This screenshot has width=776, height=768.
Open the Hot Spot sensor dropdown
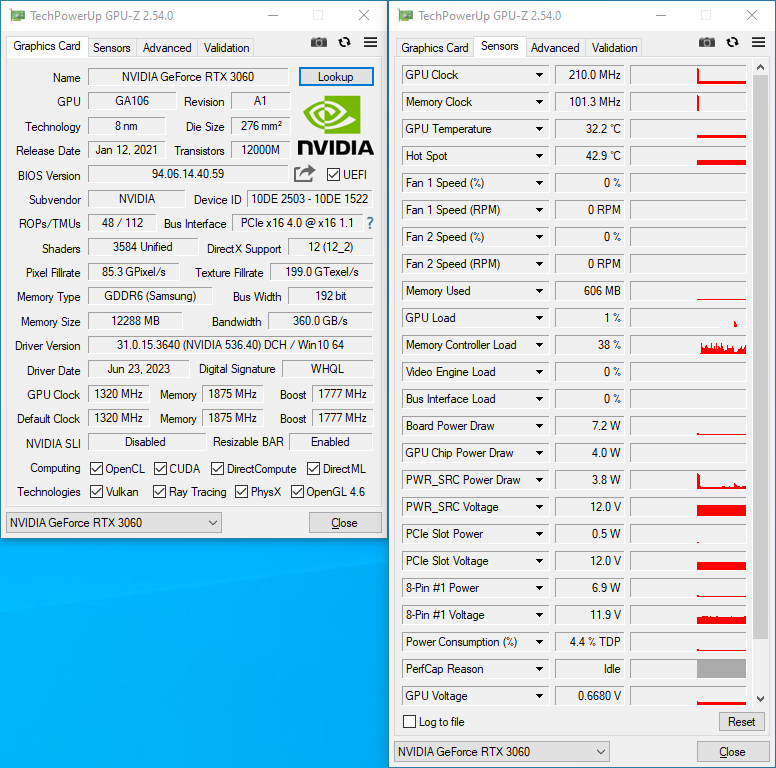tap(539, 156)
